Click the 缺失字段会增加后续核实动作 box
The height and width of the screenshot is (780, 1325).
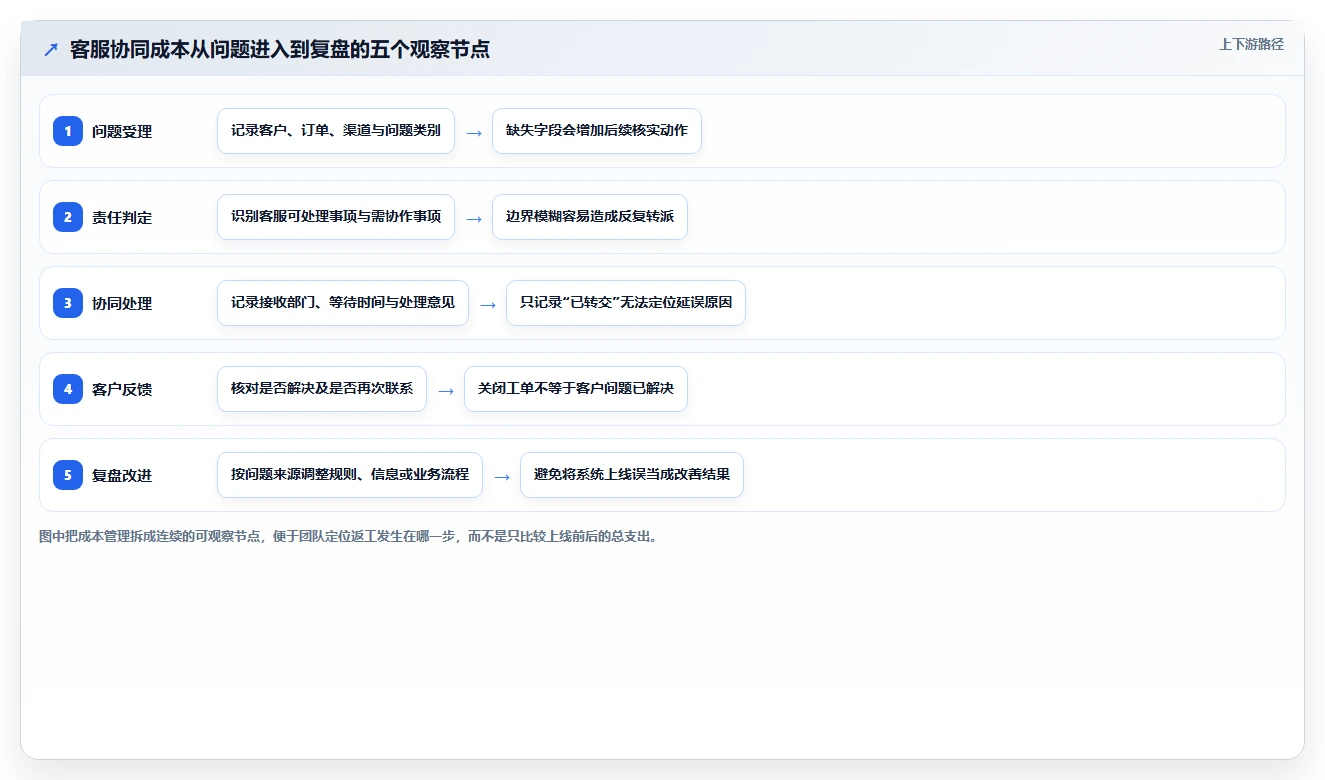tap(597, 131)
